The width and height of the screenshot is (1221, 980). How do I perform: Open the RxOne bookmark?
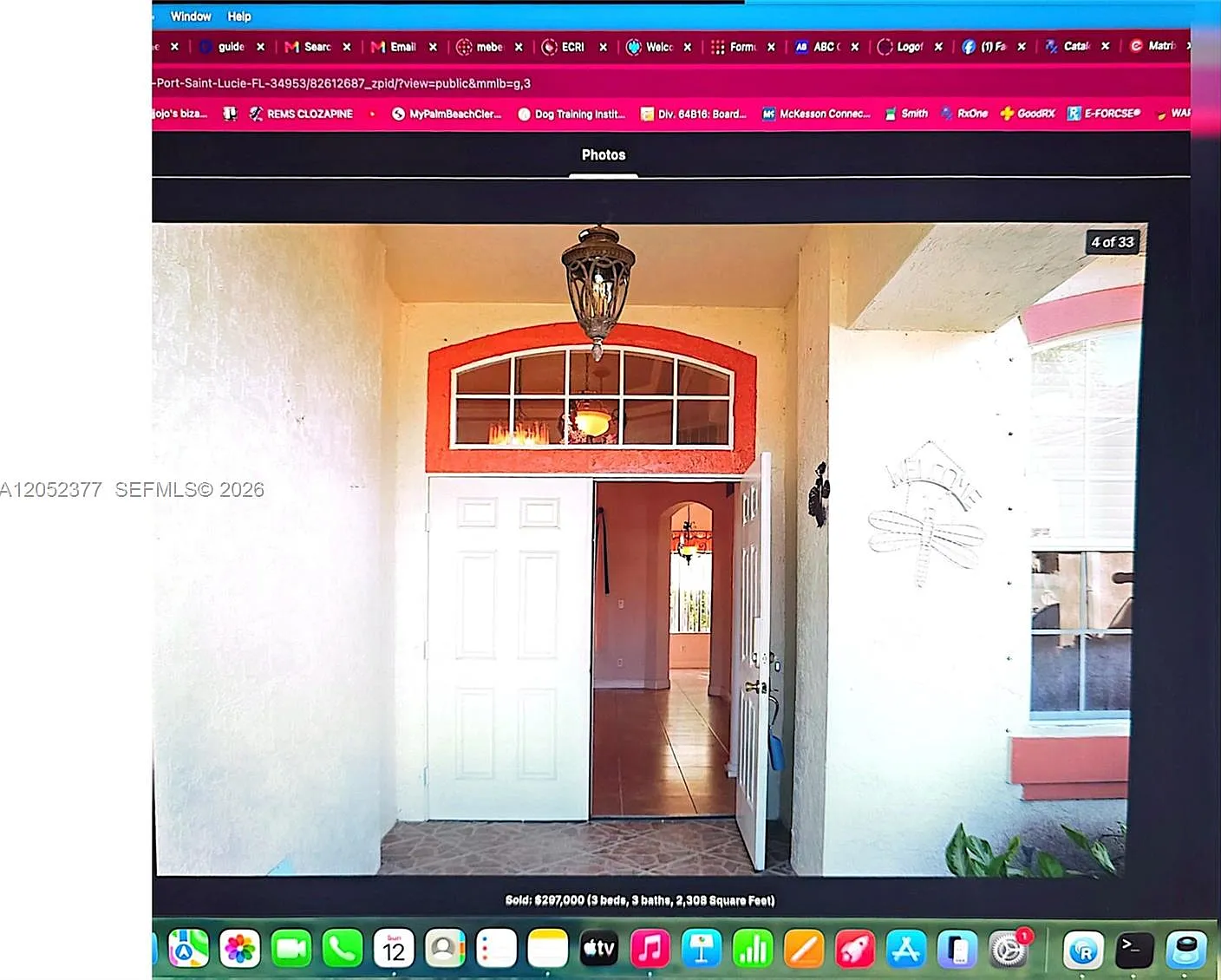pyautogui.click(x=964, y=114)
